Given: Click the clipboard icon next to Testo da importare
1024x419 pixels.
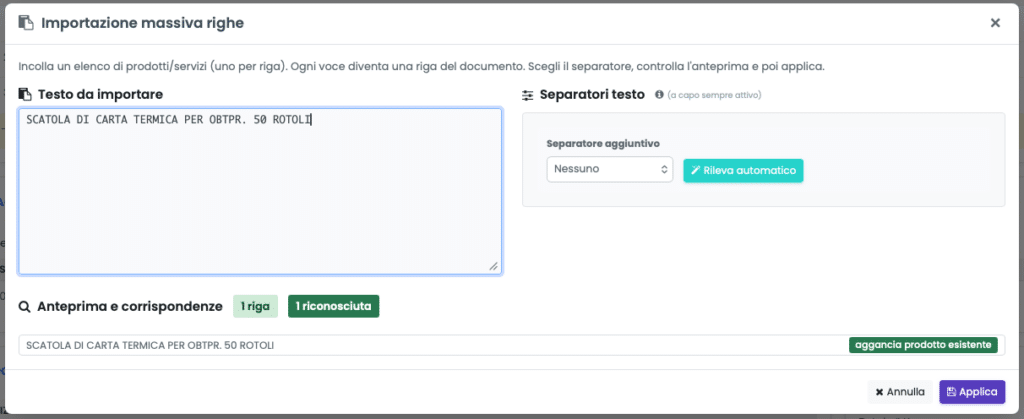Looking at the screenshot, I should pos(25,94).
